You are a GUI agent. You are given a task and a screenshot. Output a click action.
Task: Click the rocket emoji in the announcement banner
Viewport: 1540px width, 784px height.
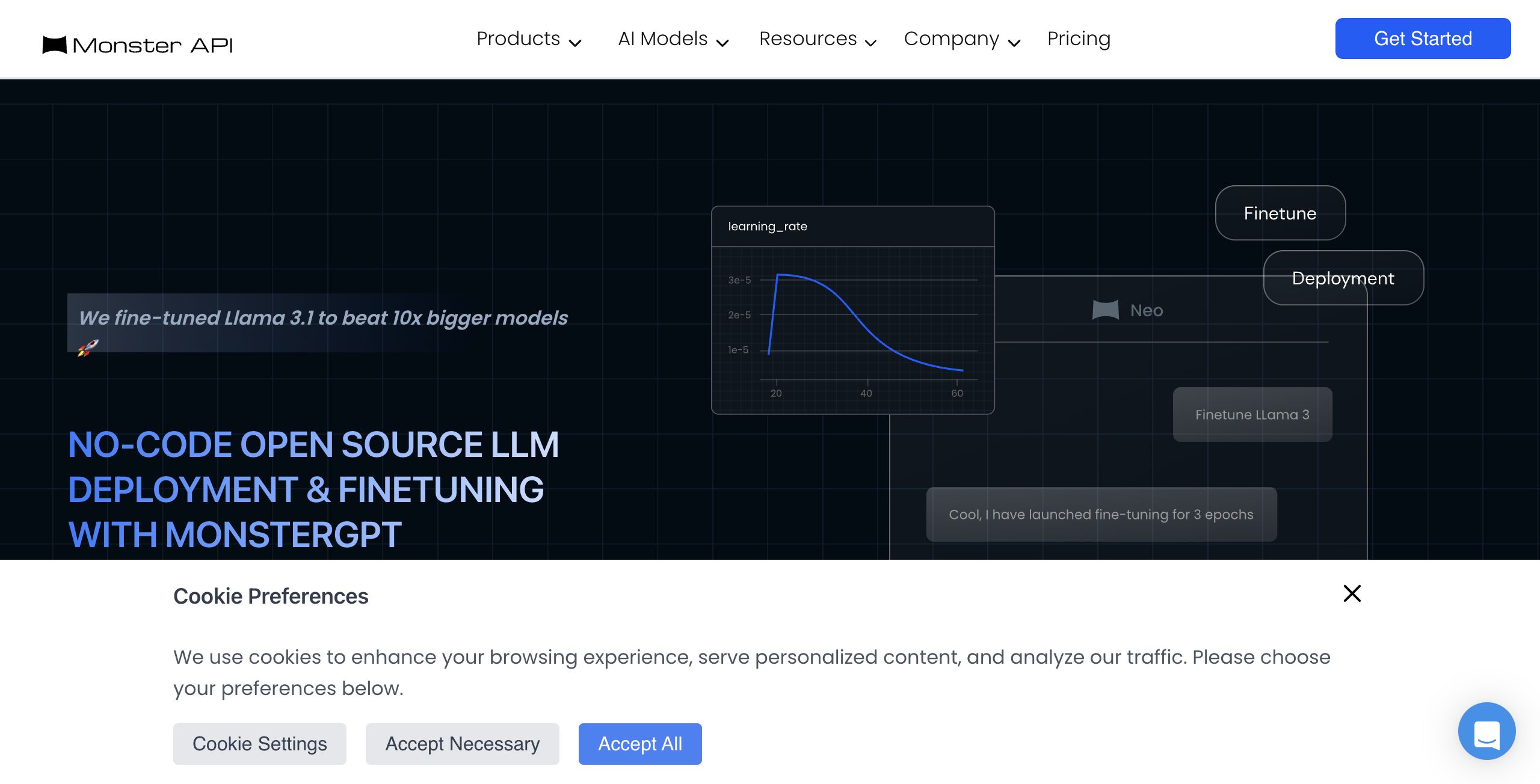[x=88, y=348]
